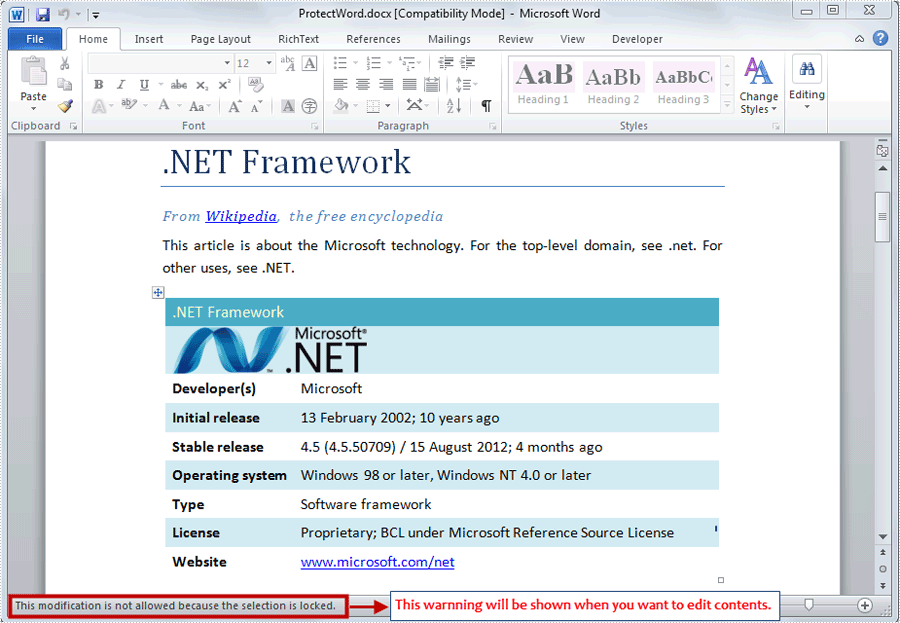Click the Font Color A icon
This screenshot has width=900, height=623.
(164, 105)
